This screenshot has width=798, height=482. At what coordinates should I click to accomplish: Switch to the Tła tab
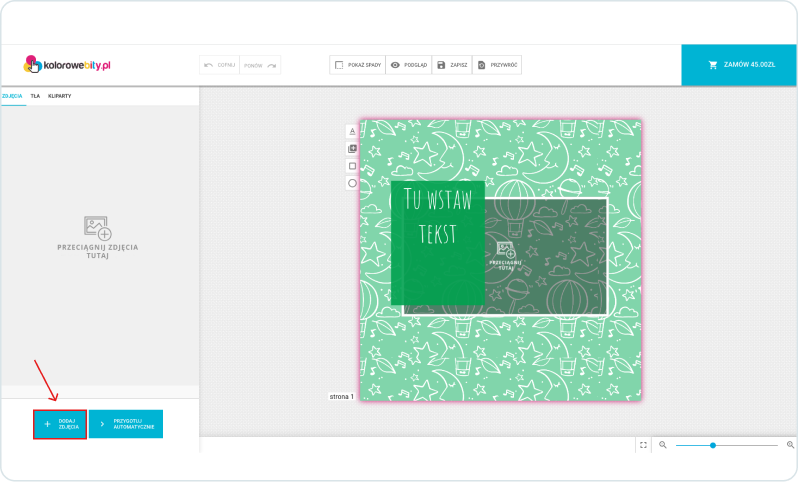(x=35, y=96)
